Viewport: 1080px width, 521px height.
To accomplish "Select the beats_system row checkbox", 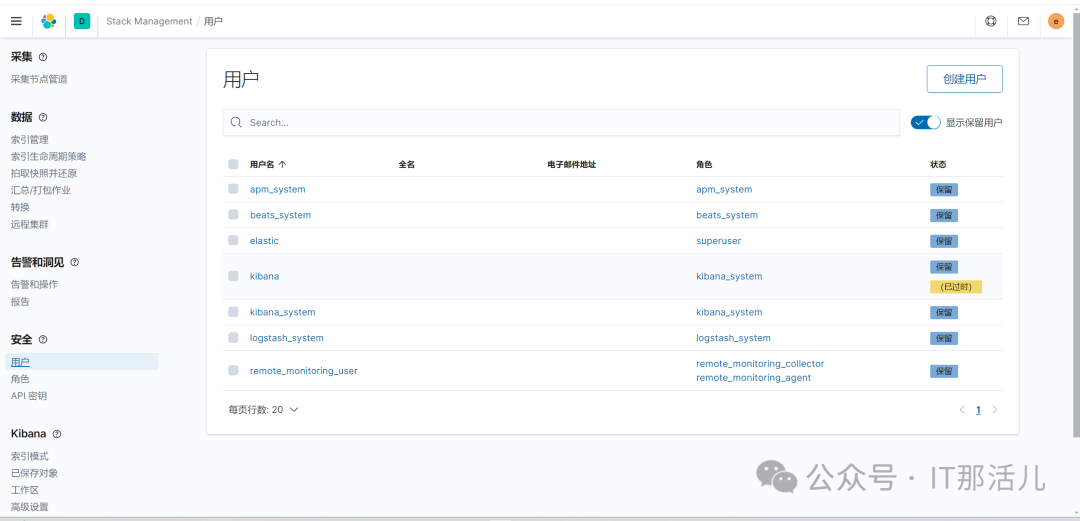I will point(233,215).
